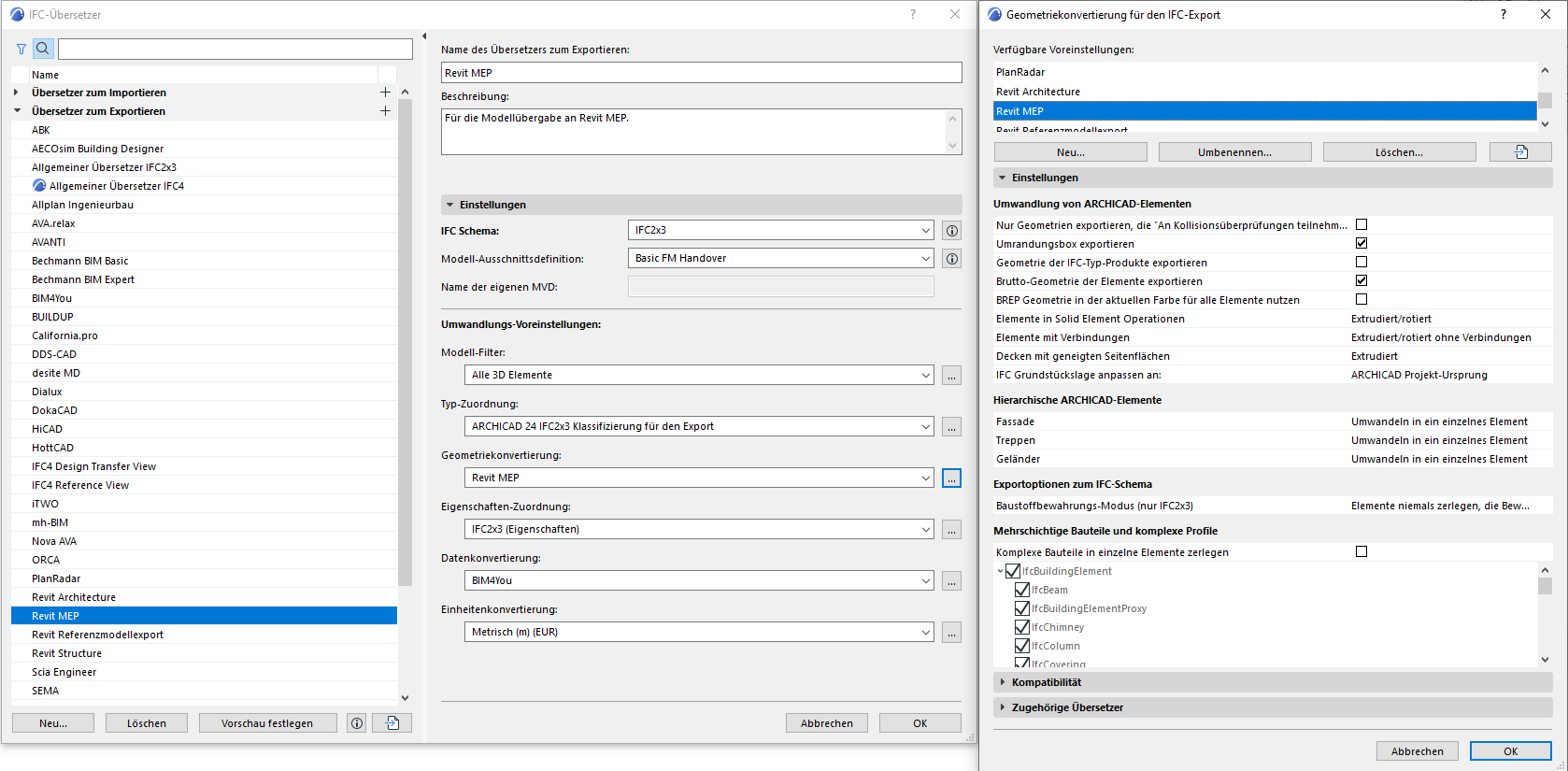The height and width of the screenshot is (771, 1568).
Task: Confirm Geometriekonvertierung dialog with OK
Action: pyautogui.click(x=1510, y=751)
